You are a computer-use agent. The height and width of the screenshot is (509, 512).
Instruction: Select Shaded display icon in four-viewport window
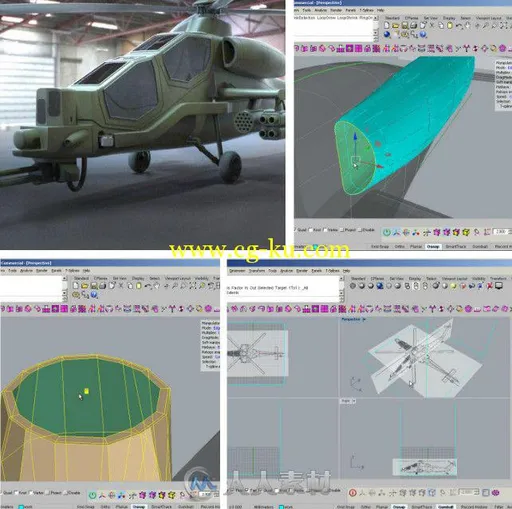point(362,286)
